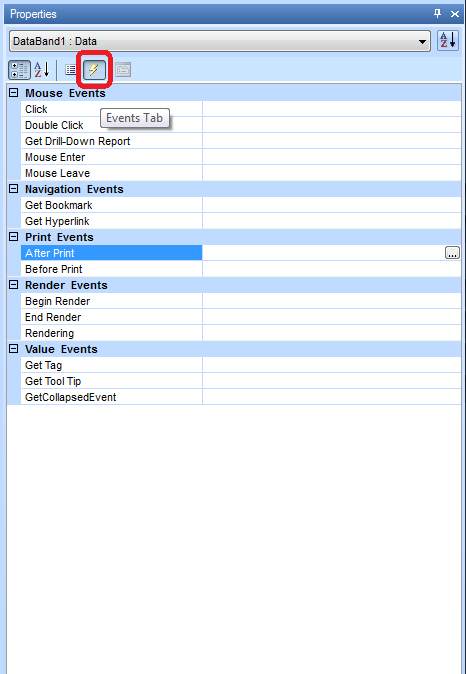Click the Click event value field
The width and height of the screenshot is (466, 674).
(x=331, y=109)
